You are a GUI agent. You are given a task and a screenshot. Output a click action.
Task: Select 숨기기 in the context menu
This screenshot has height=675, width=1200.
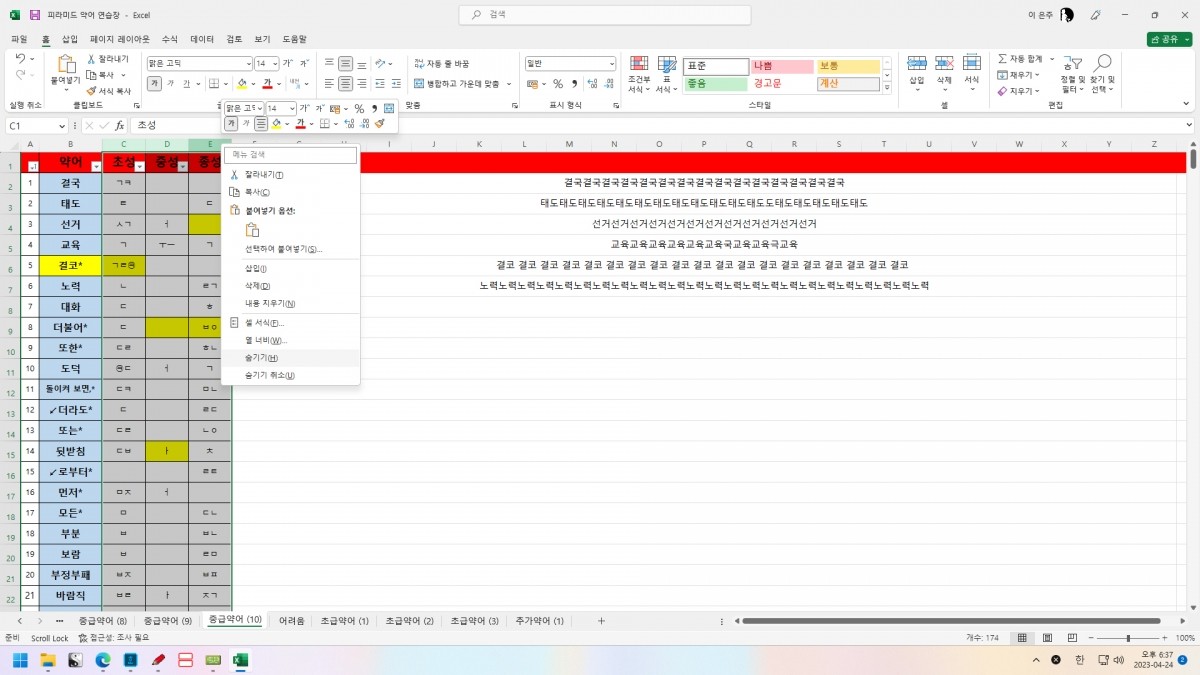click(261, 358)
